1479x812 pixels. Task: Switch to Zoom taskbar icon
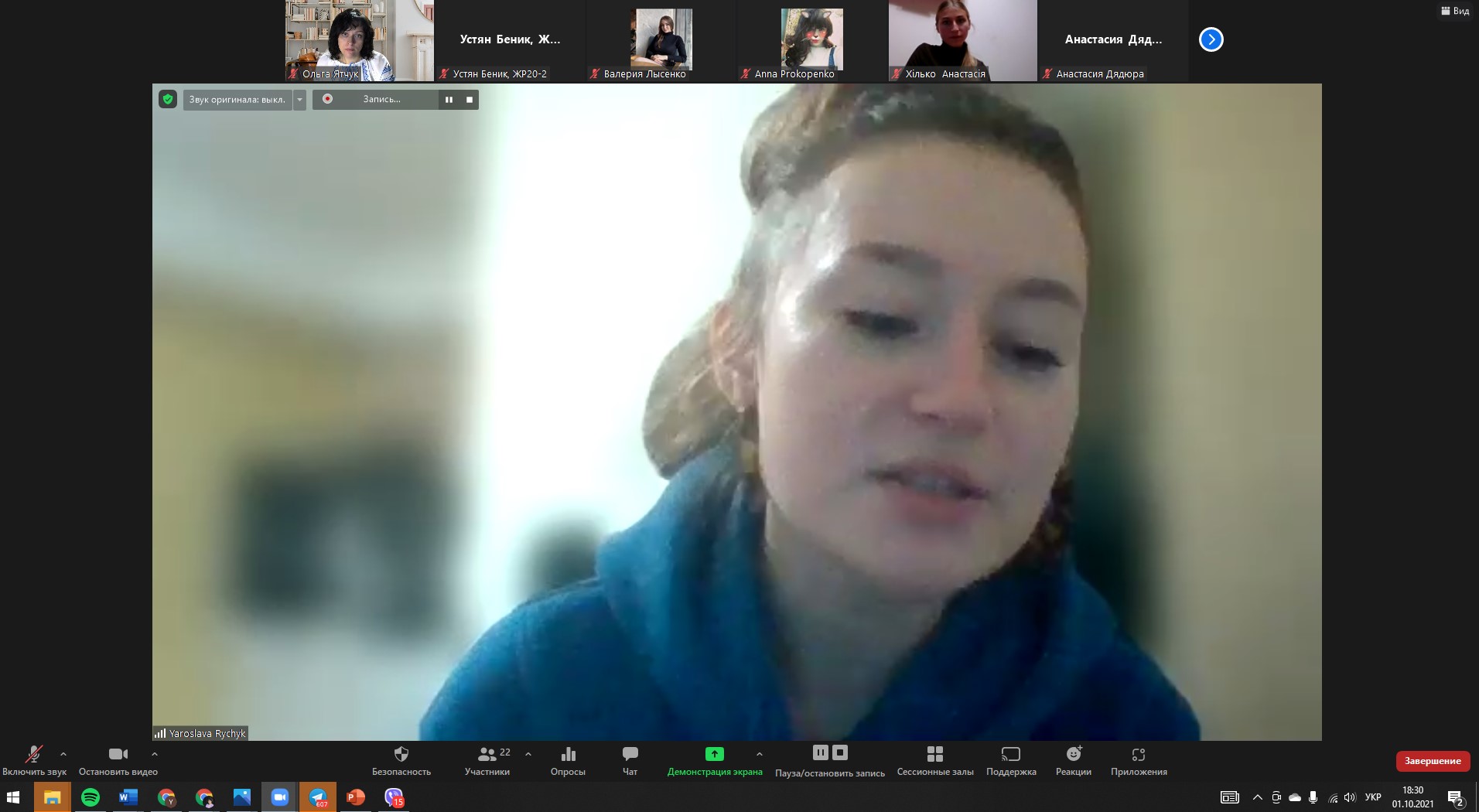point(279,797)
